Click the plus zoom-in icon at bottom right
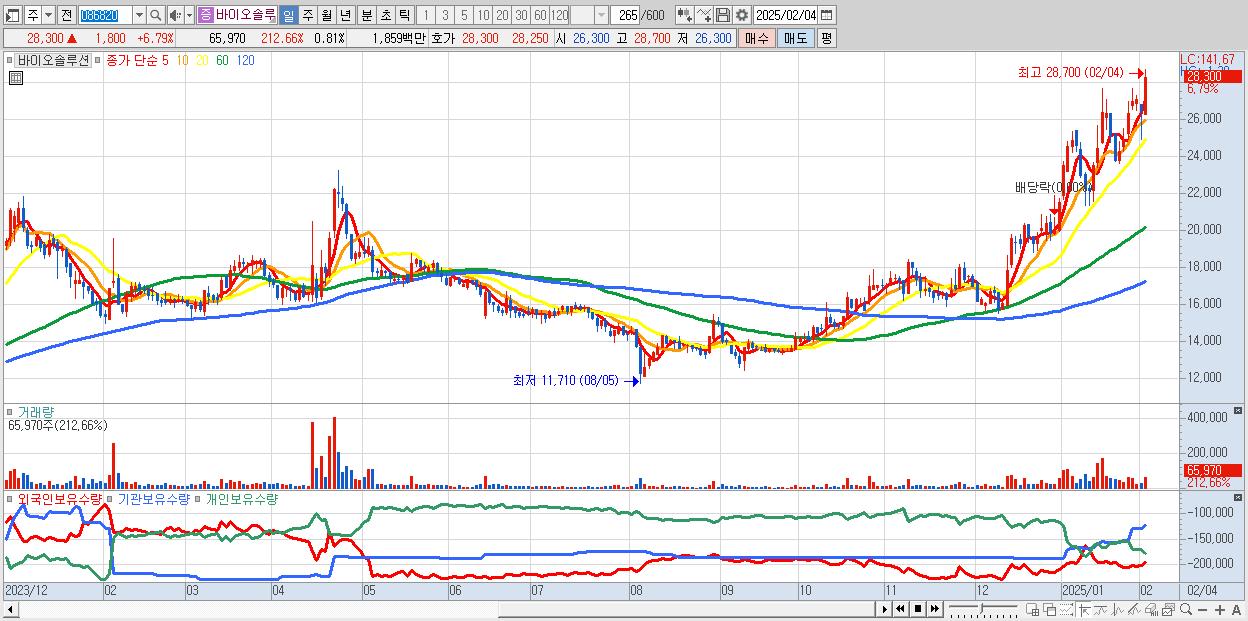The image size is (1248, 621). tap(1220, 609)
